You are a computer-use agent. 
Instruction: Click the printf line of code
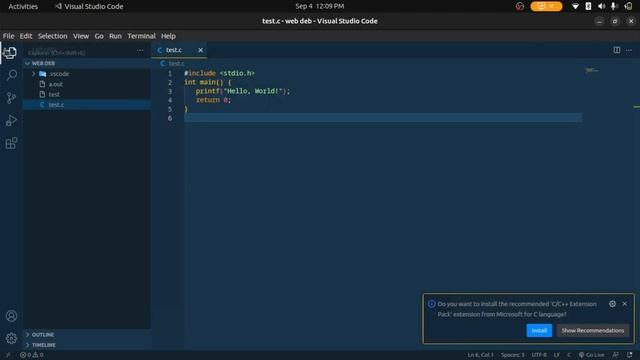pos(242,91)
